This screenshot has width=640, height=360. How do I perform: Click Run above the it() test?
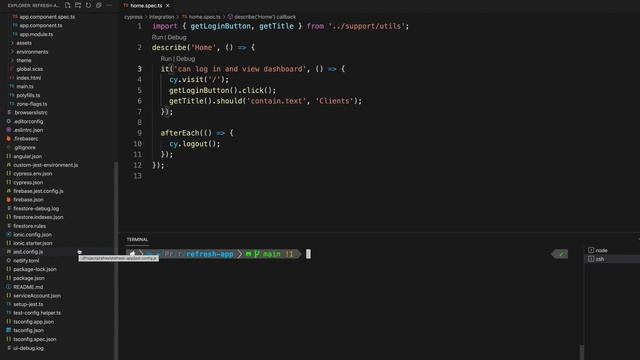click(166, 59)
